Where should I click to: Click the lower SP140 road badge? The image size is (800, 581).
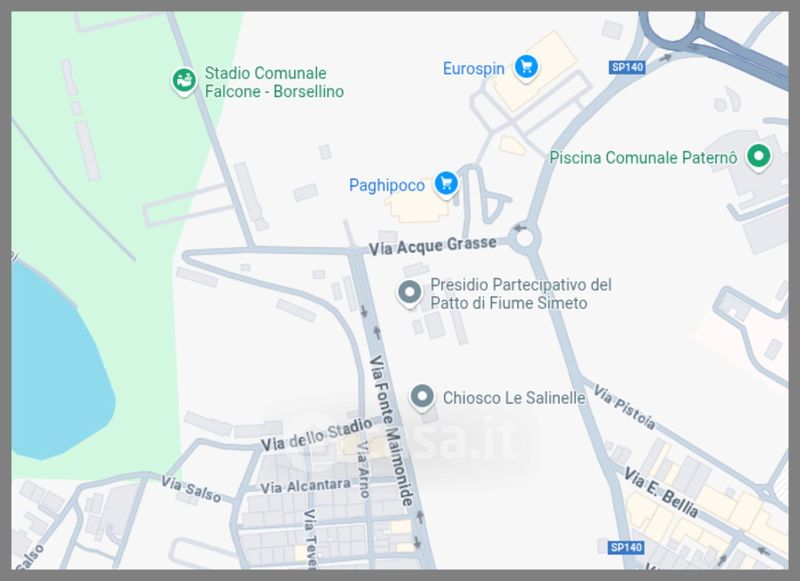tap(626, 547)
